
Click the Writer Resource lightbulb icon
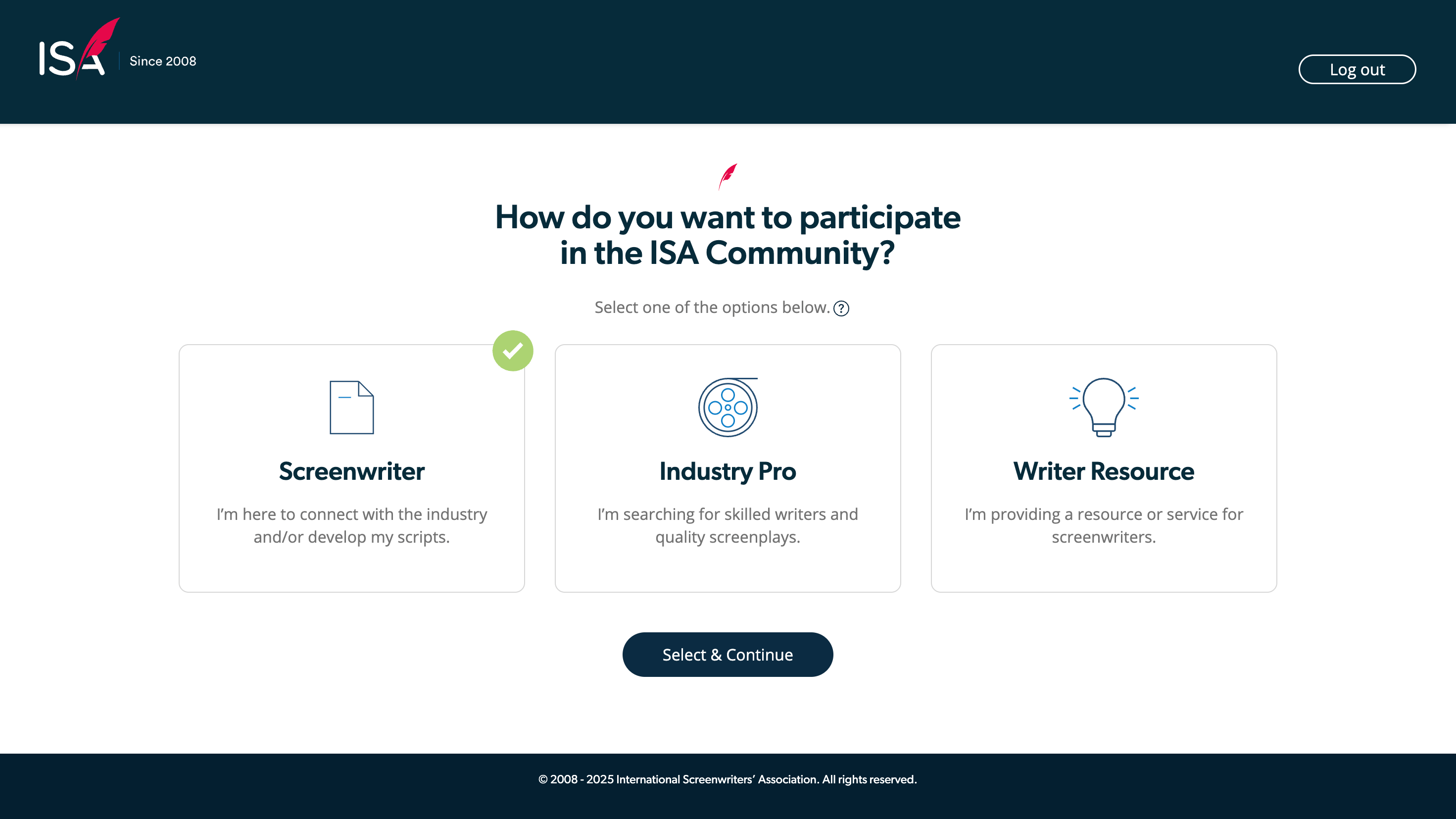[1103, 407]
